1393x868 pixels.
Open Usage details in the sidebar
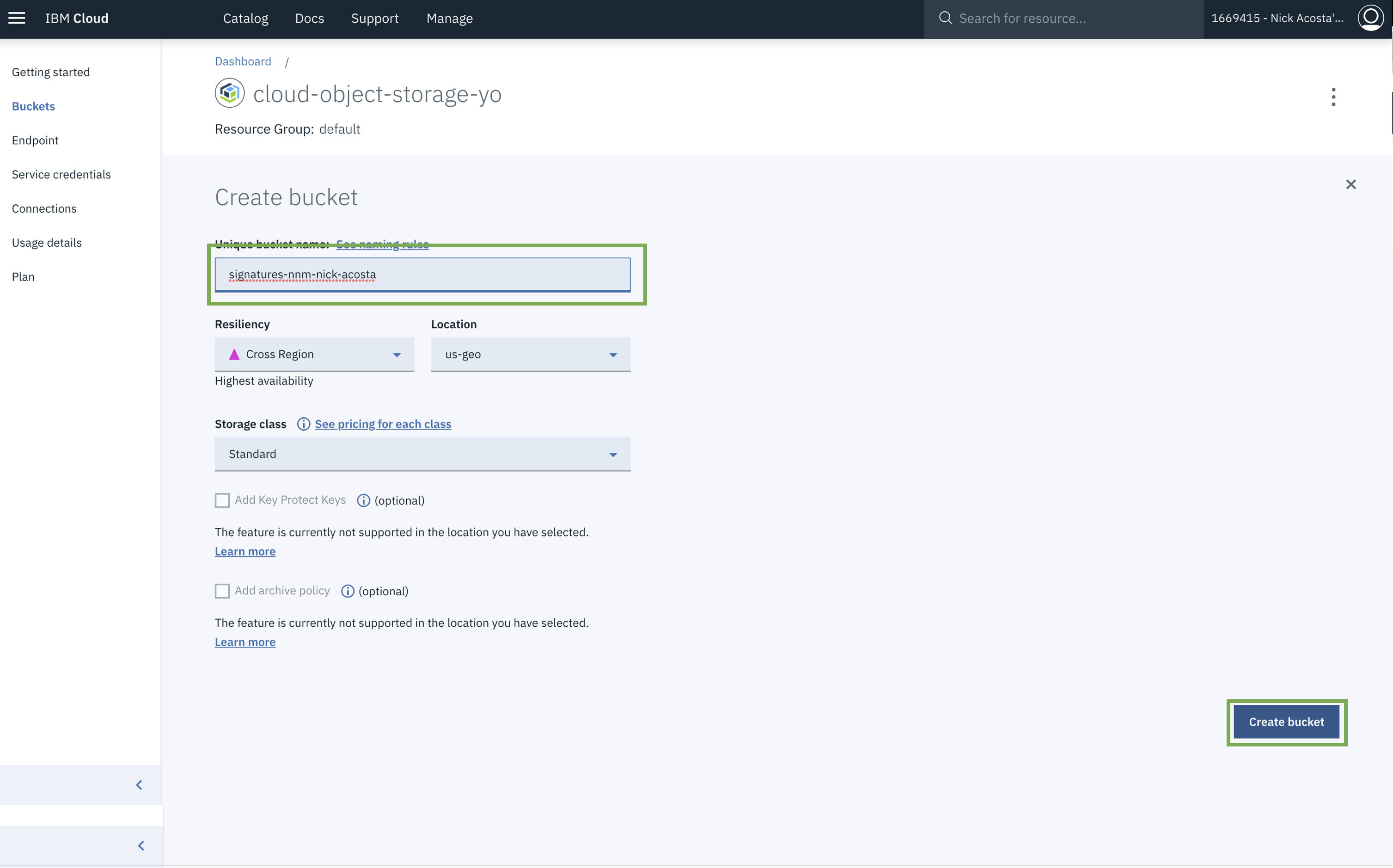tap(47, 243)
